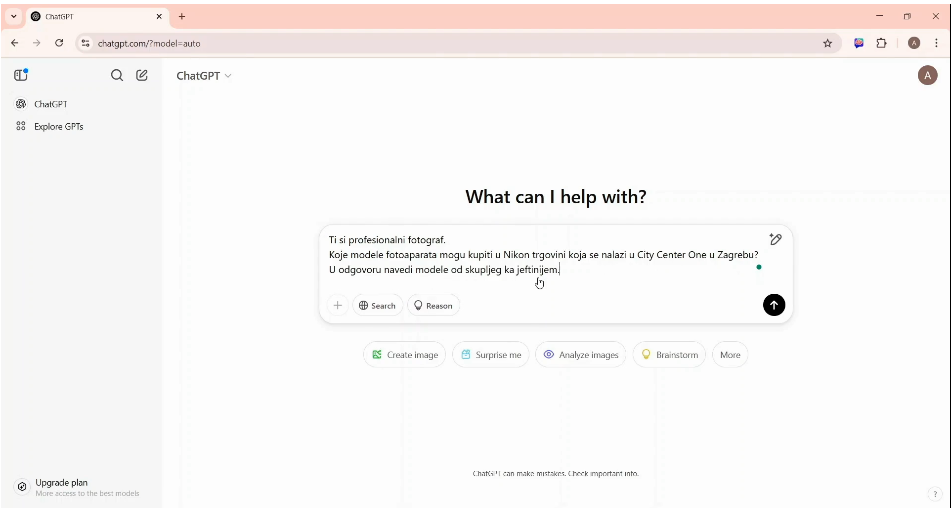This screenshot has width=951, height=508.
Task: Show More suggestion chips
Action: 730,355
